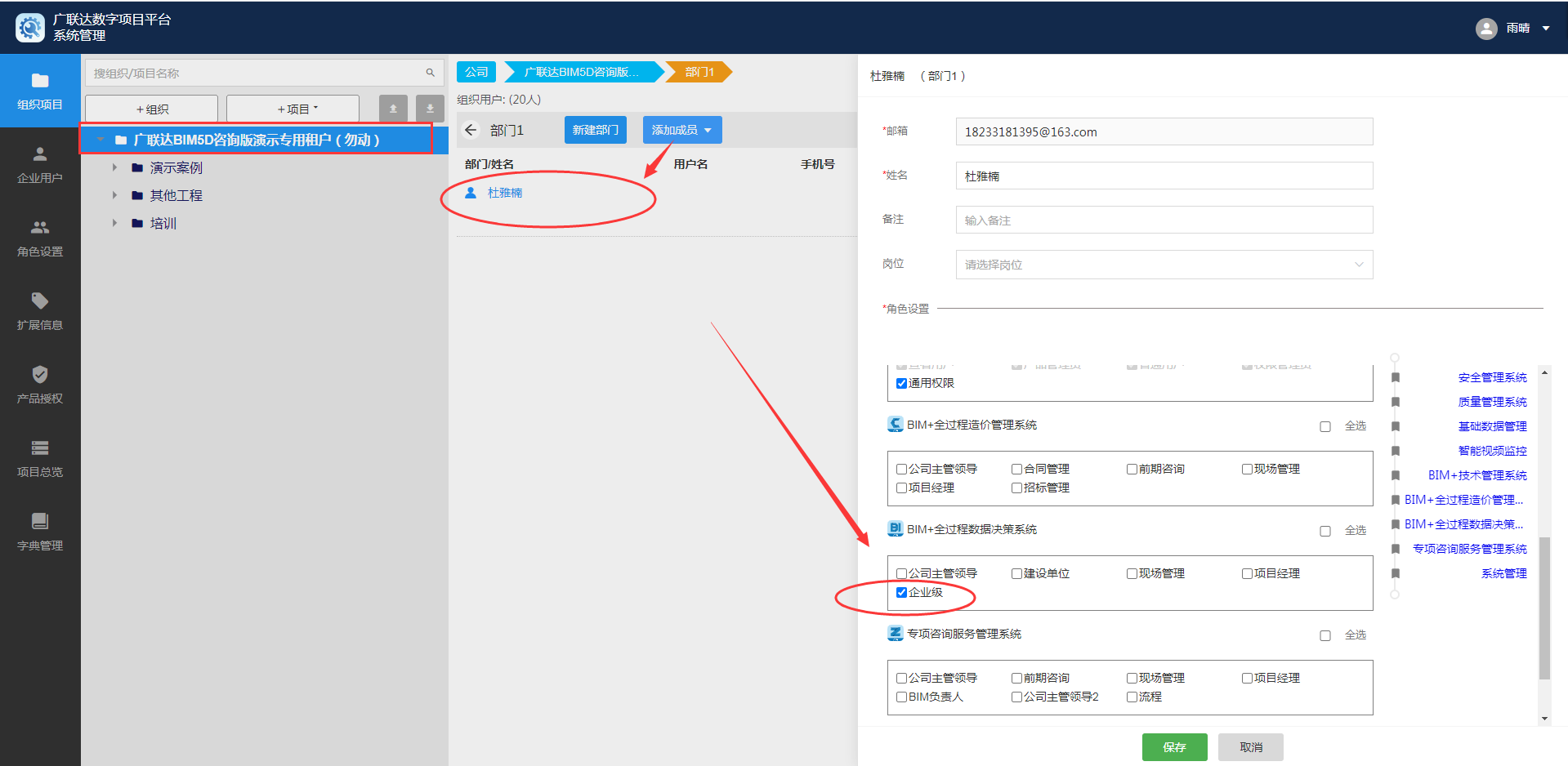1568x766 pixels.
Task: Check the 前期咨询 checkbox under 造价管理系统
Action: point(1132,470)
